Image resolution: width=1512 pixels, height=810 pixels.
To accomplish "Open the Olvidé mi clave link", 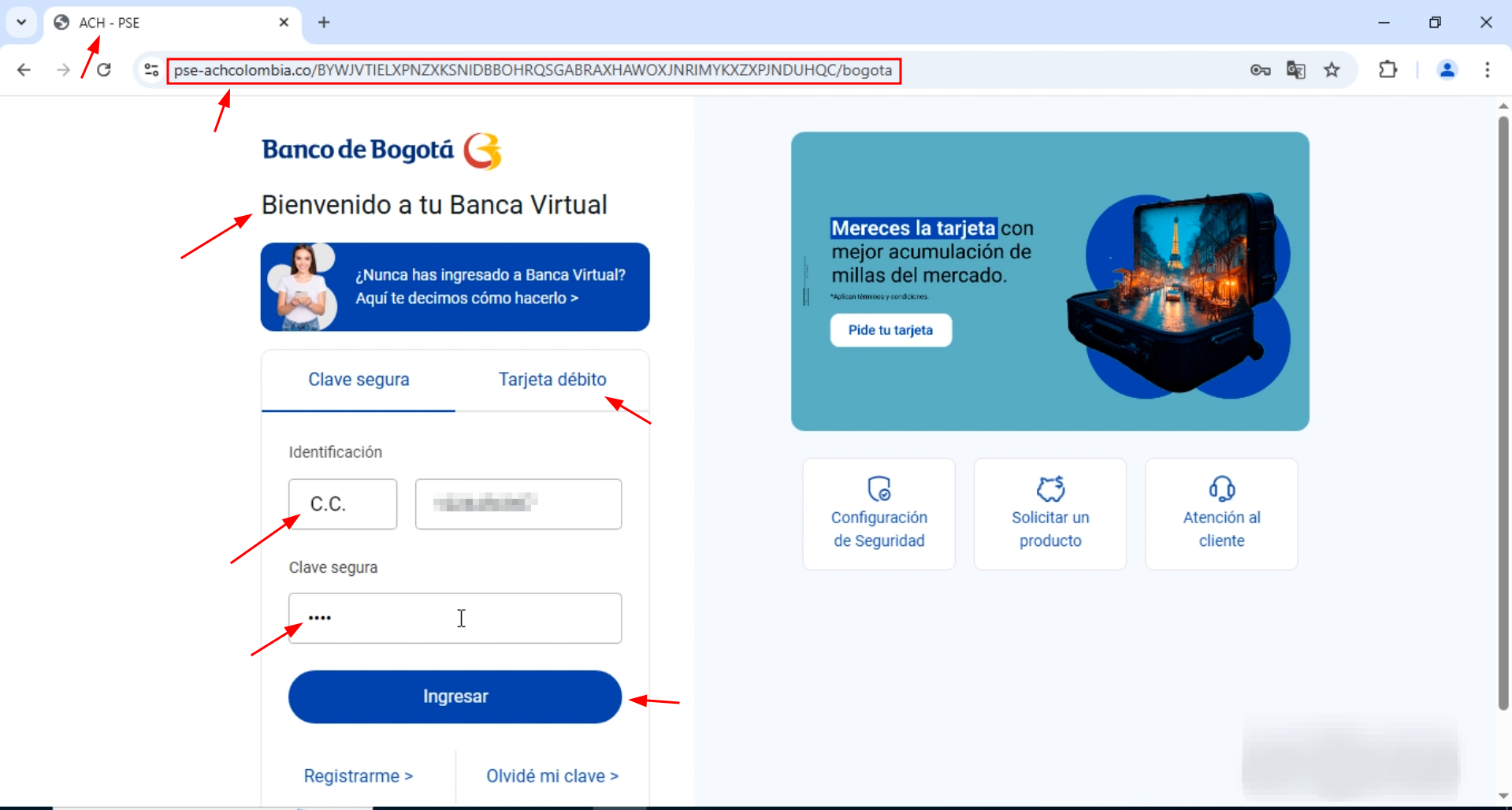I will coord(552,776).
